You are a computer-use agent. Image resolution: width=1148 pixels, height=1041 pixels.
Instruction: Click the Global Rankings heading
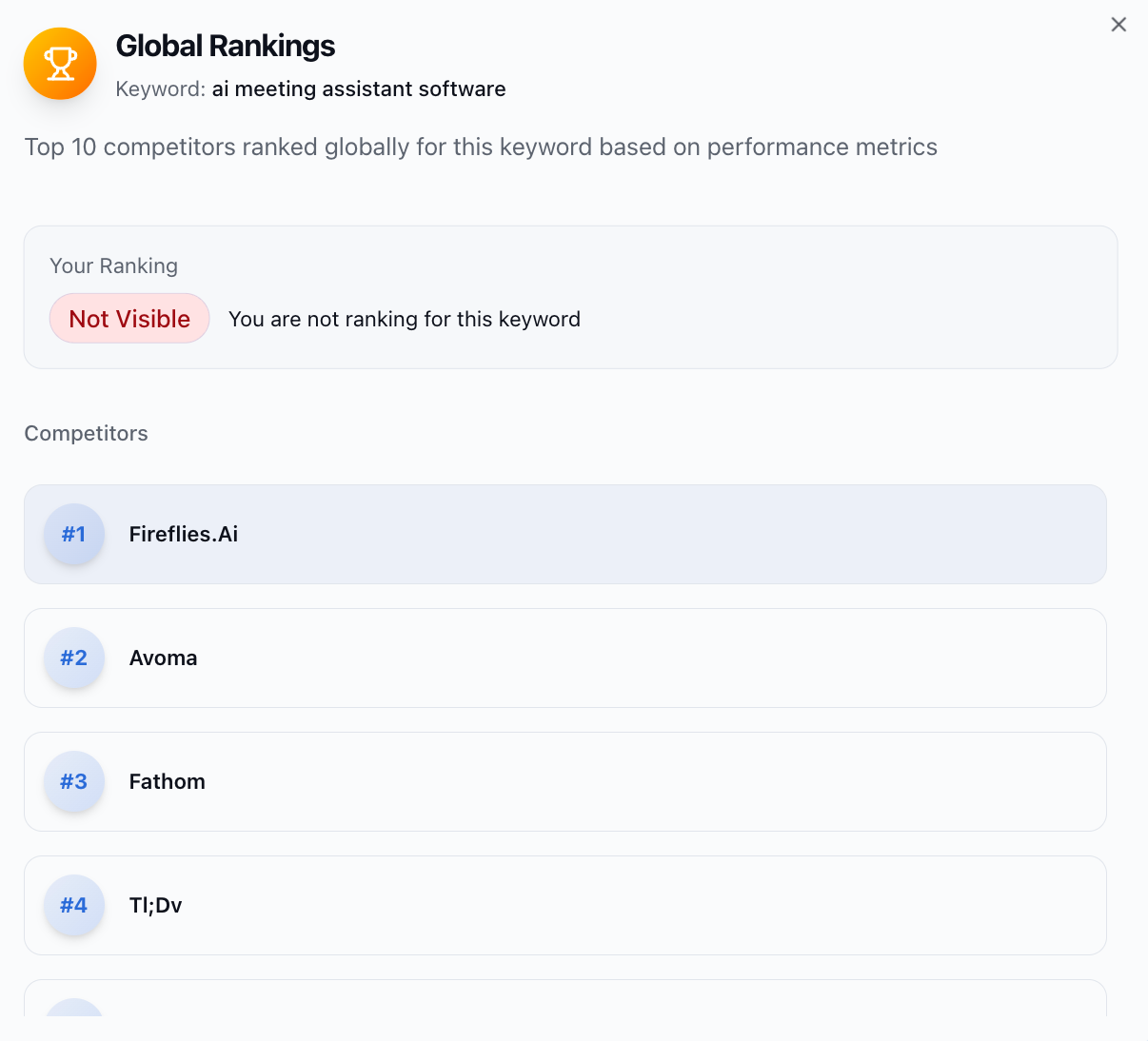click(x=226, y=46)
